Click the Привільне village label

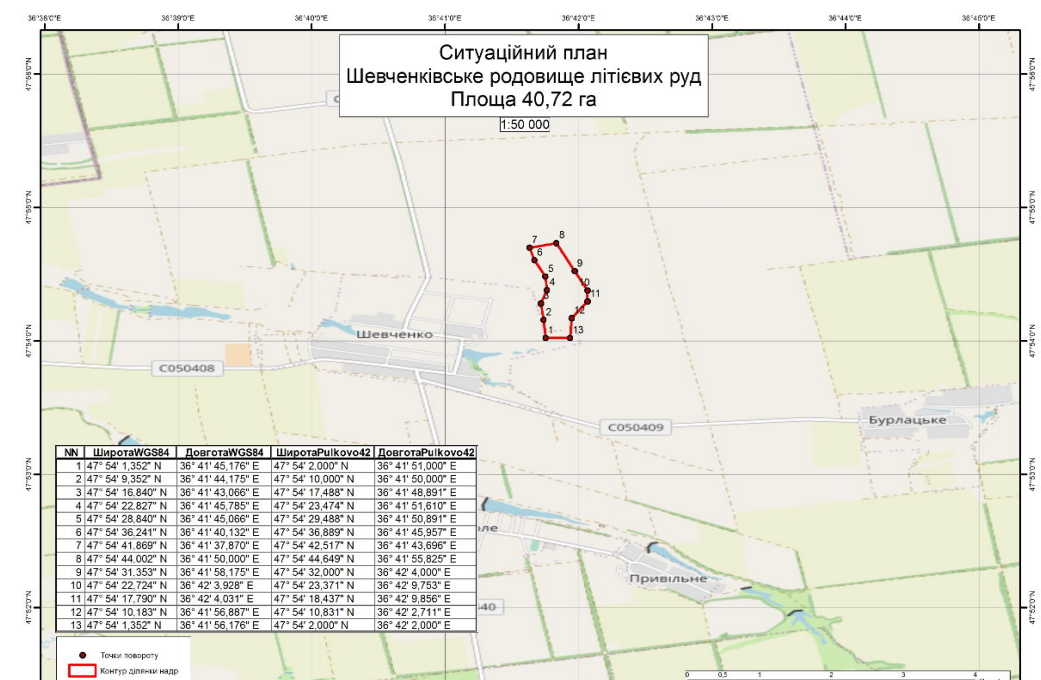pos(668,578)
